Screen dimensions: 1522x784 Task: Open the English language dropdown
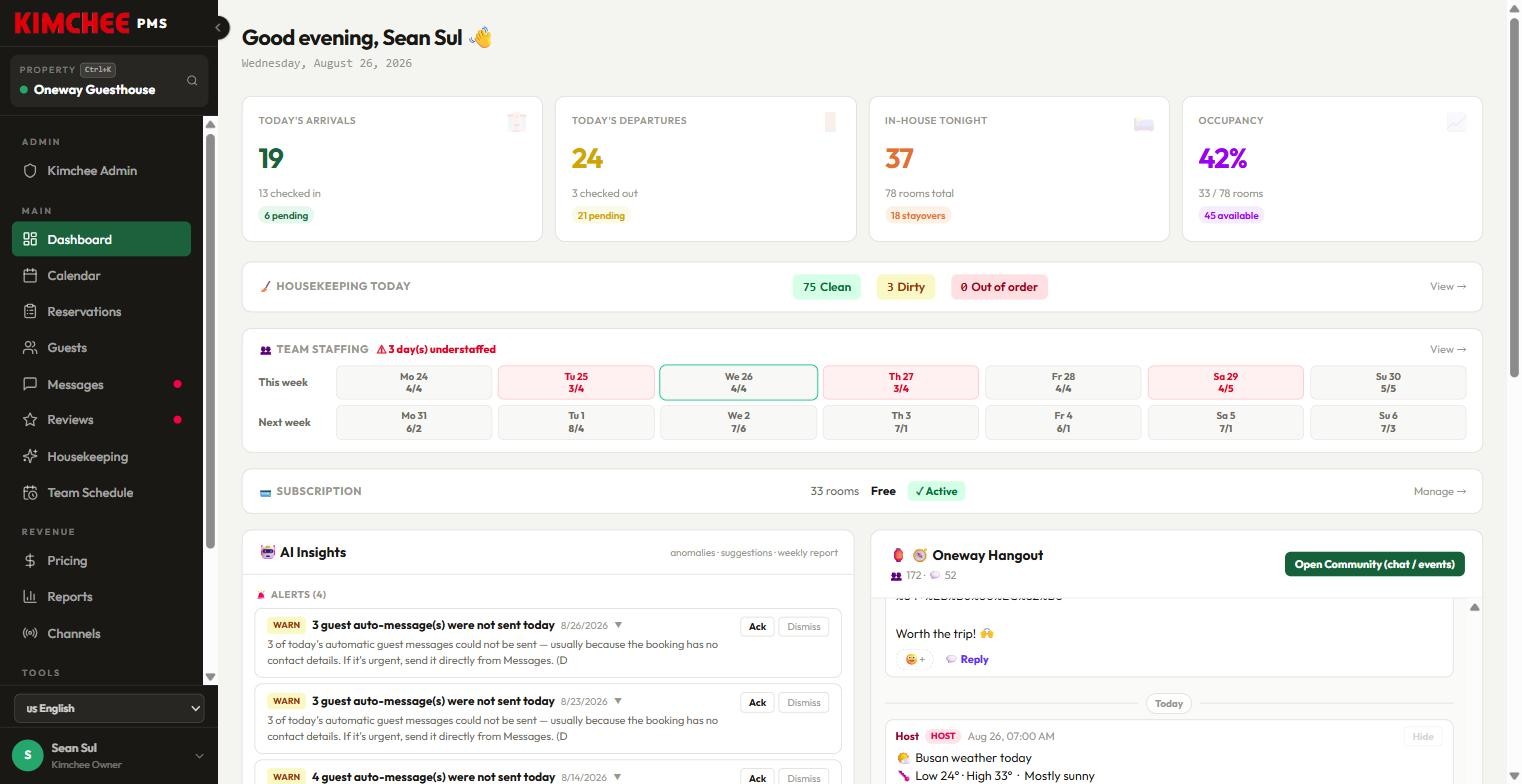[109, 709]
